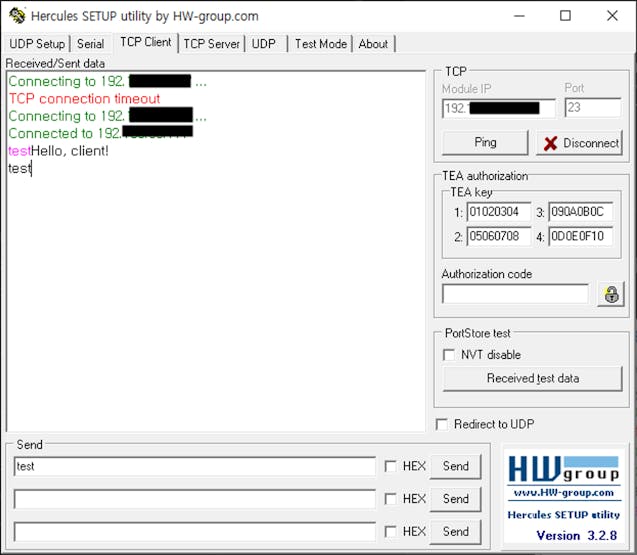Screen dimensions: 637x555
Task: Select the TCP Client tab
Action: [x=145, y=42]
